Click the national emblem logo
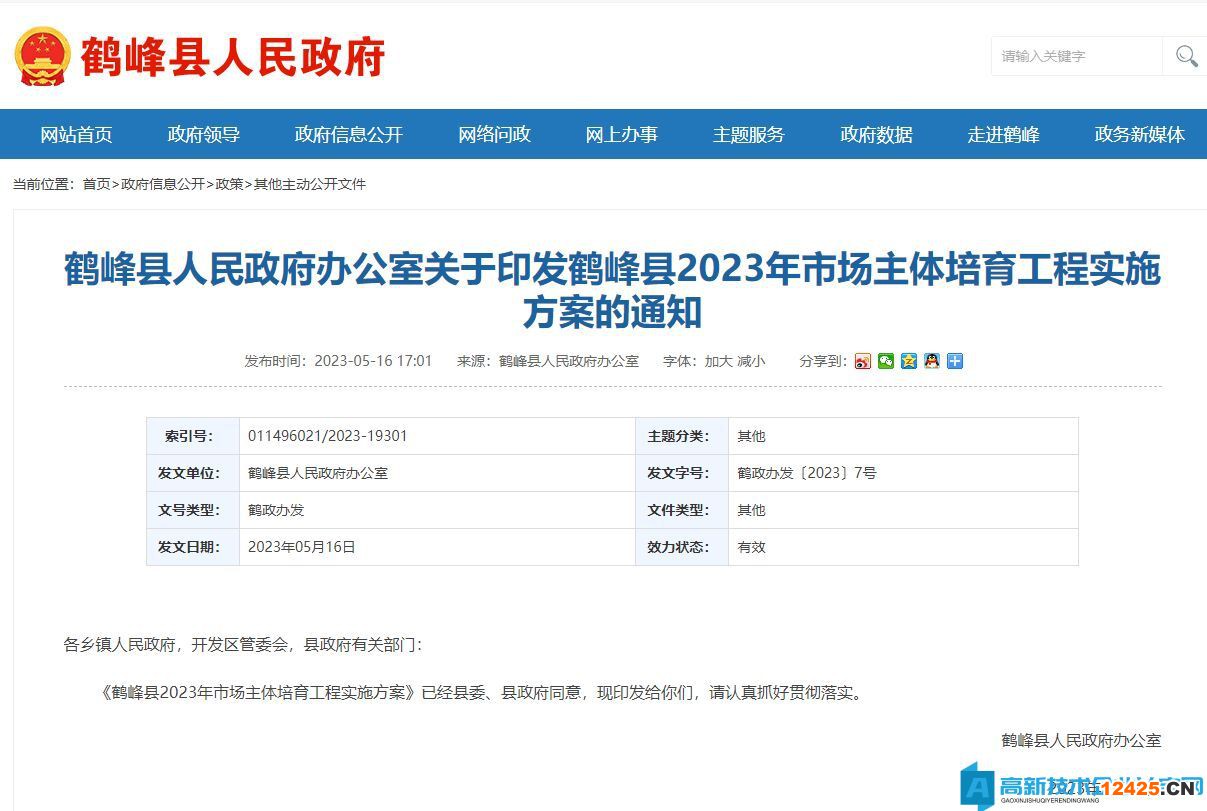The width and height of the screenshot is (1207, 811). click(43, 56)
